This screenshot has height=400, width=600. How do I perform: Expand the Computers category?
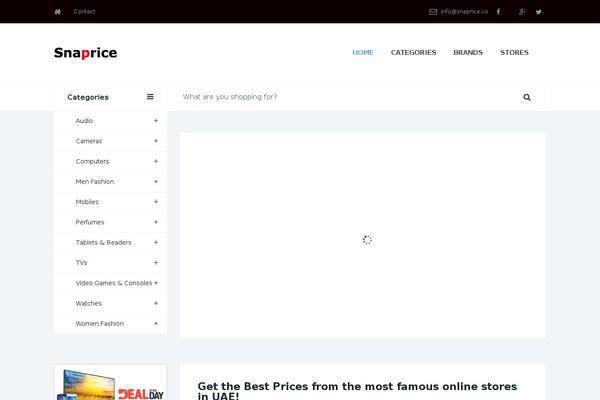click(156, 161)
